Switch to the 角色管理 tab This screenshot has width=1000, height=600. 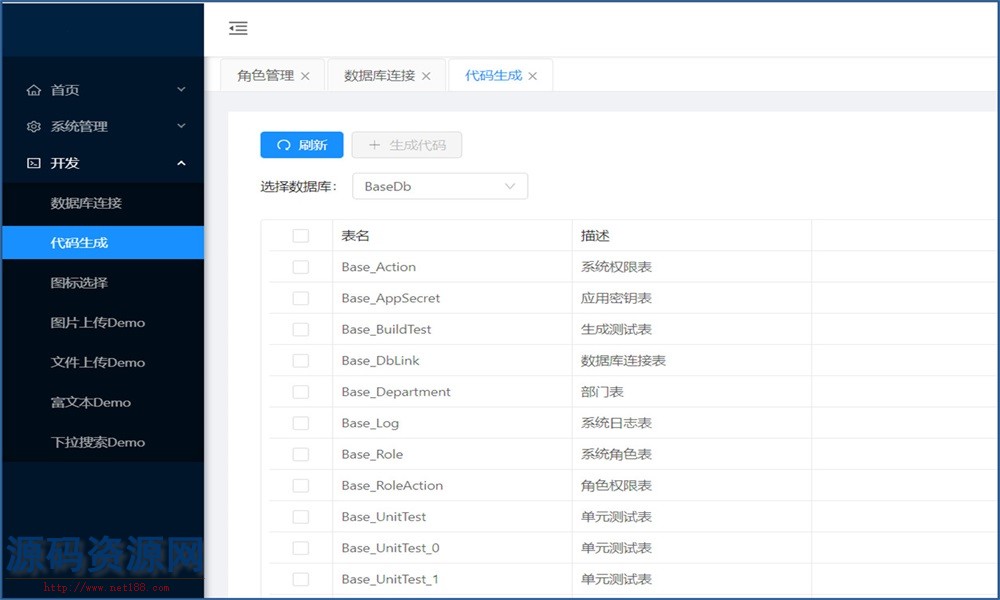[x=265, y=76]
